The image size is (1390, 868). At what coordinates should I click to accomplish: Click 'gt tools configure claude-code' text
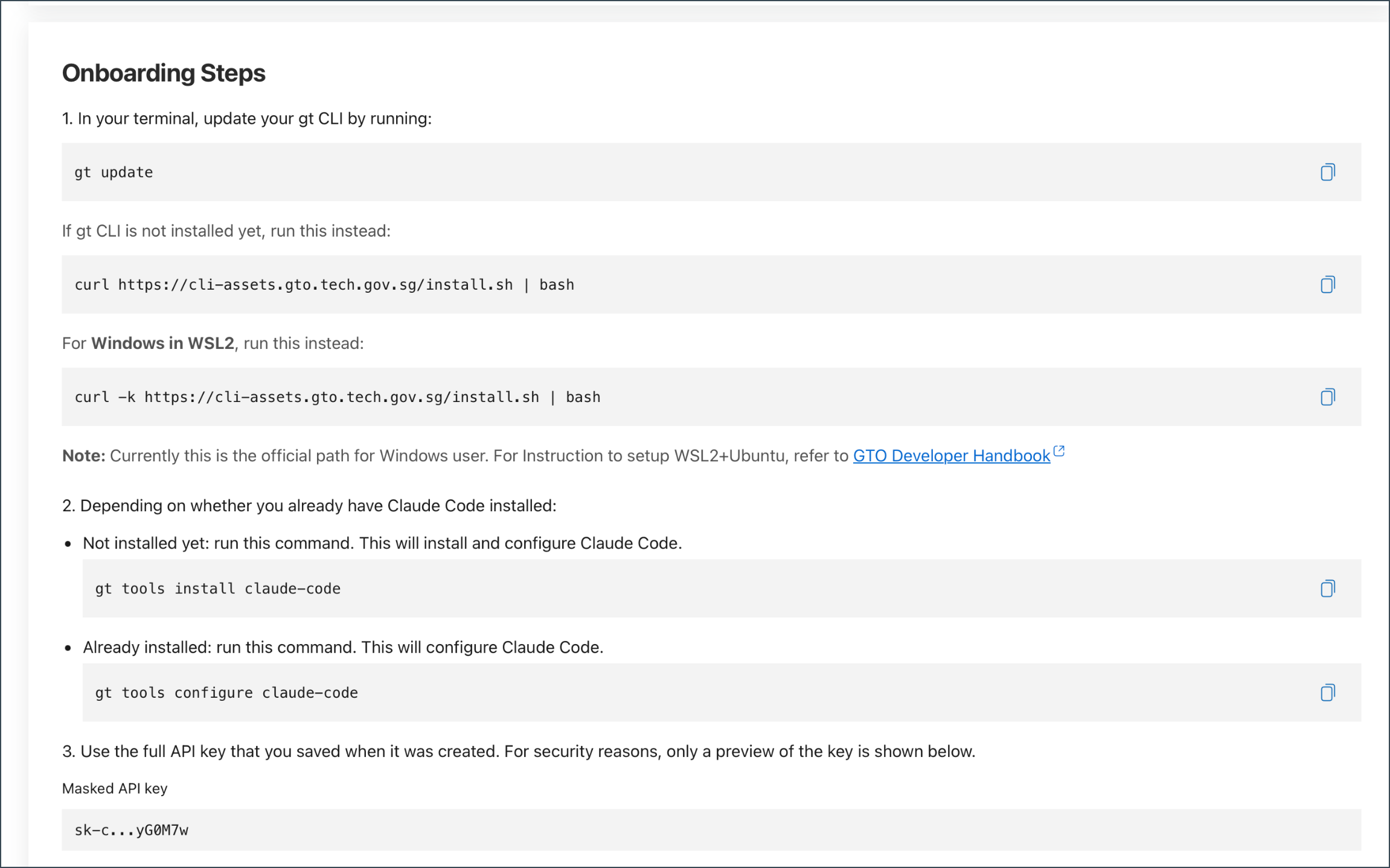pyautogui.click(x=226, y=693)
